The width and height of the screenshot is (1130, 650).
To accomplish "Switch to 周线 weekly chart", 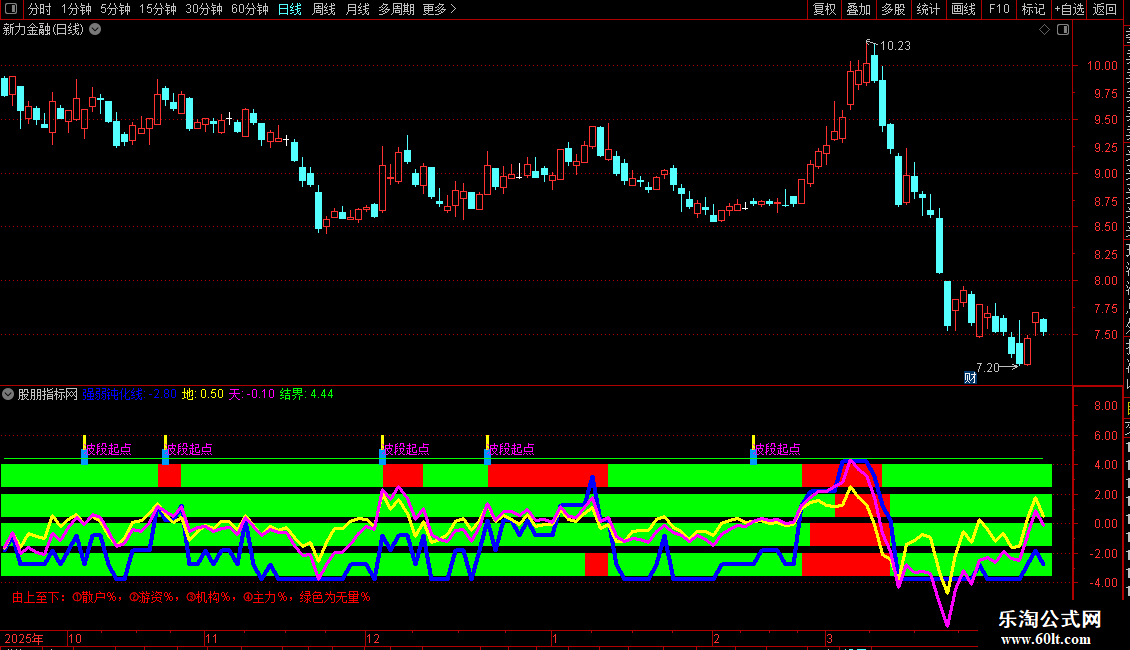I will [324, 9].
